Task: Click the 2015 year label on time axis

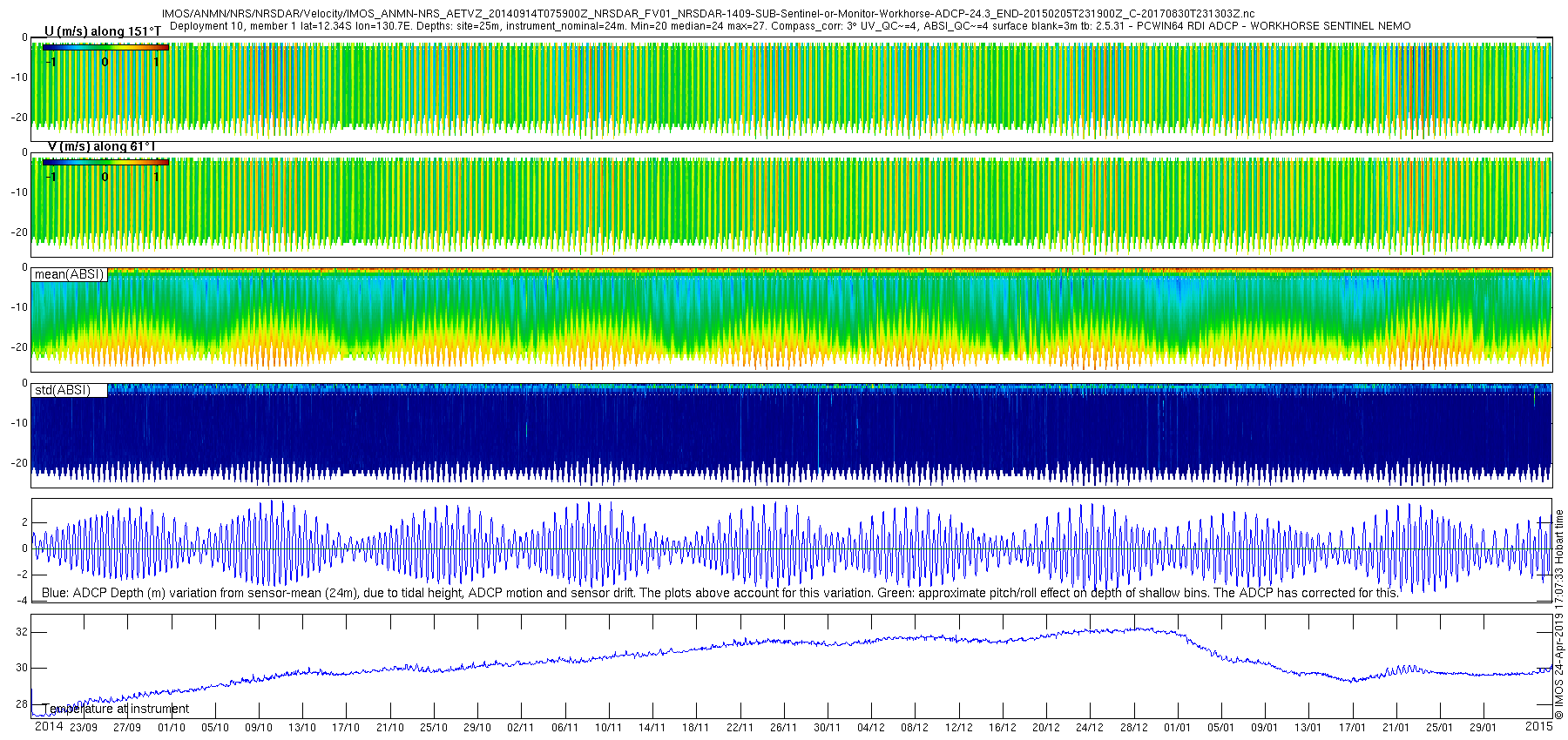Action: coord(1538,726)
